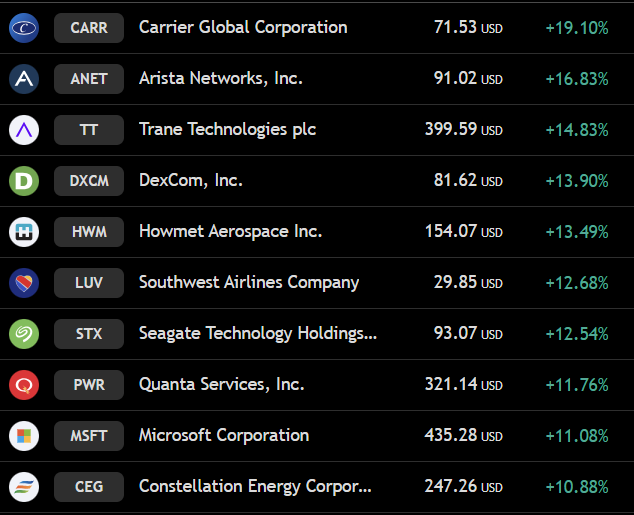Open the CARR ticker badge

coord(89,28)
